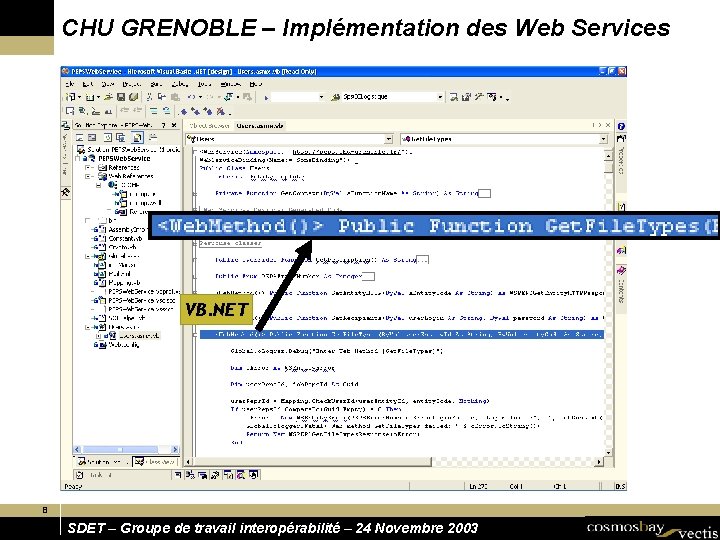
Task: Click the highlighted GetFileTypes WebMethod code line
Action: click(x=402, y=335)
